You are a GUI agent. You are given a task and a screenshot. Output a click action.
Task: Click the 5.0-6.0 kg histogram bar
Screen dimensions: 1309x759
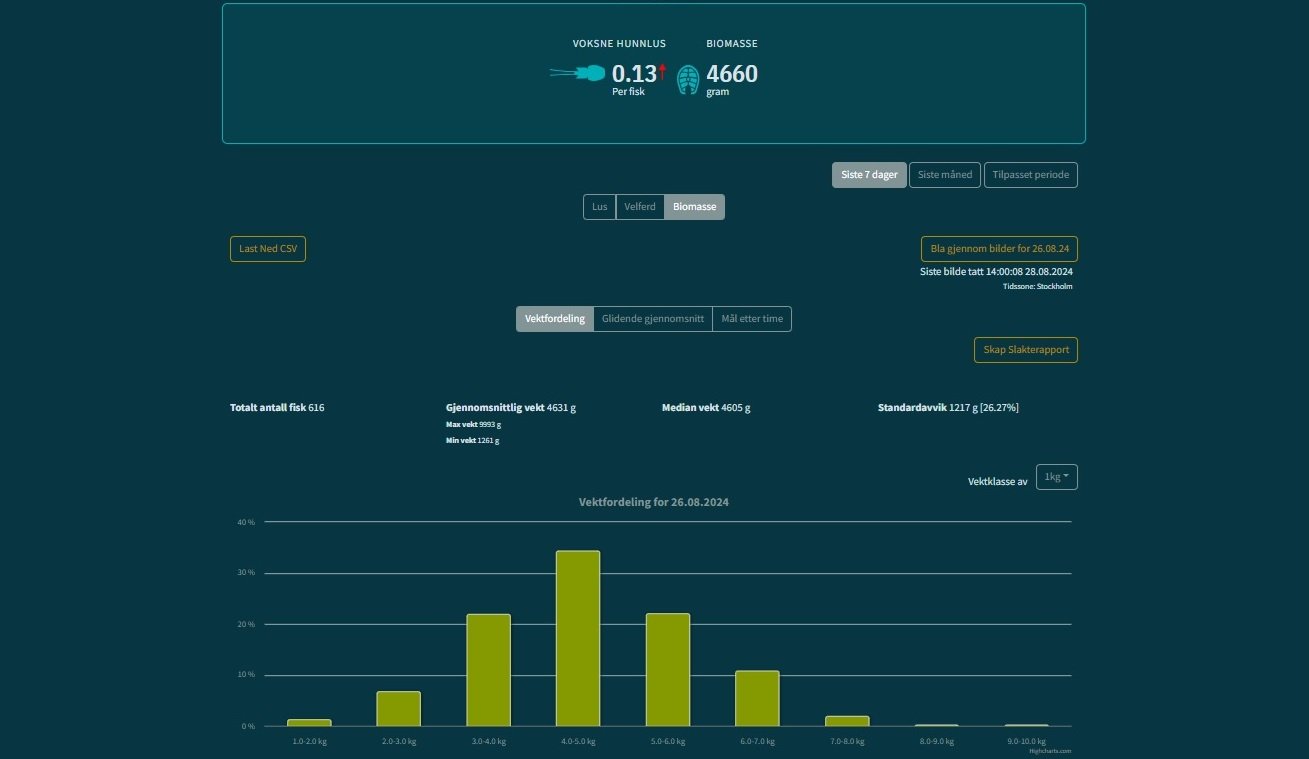click(x=668, y=670)
